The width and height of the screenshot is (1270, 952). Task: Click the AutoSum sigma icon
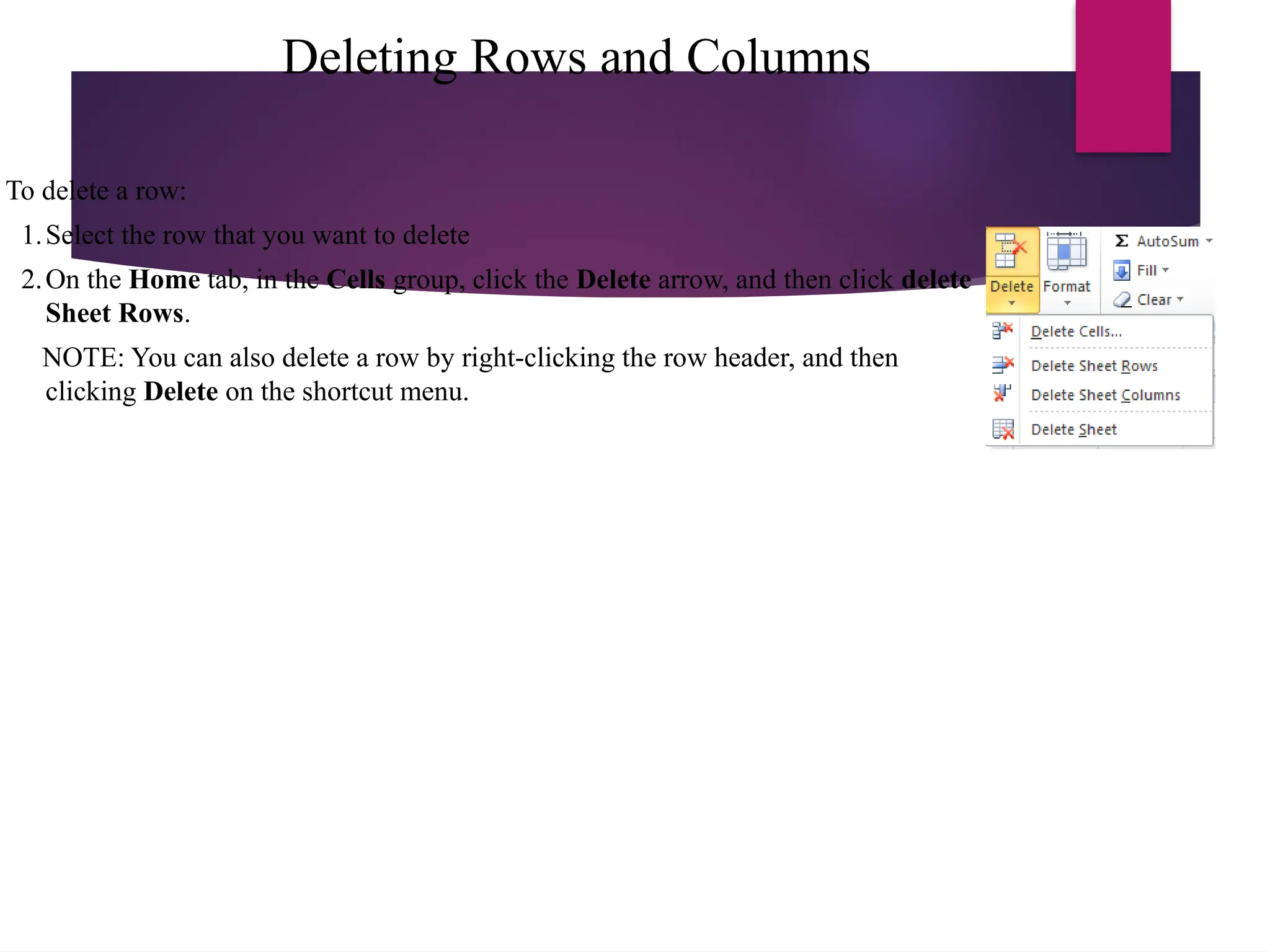pos(1121,241)
